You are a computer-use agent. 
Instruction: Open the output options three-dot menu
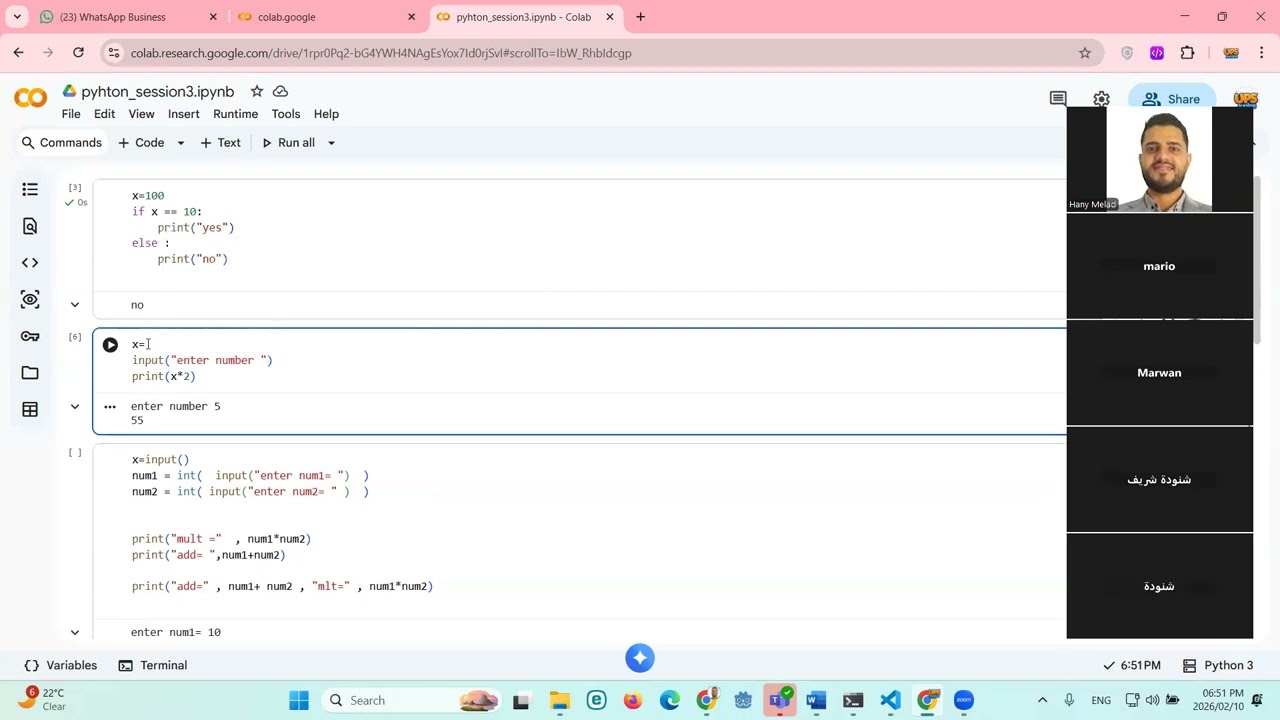(x=110, y=407)
